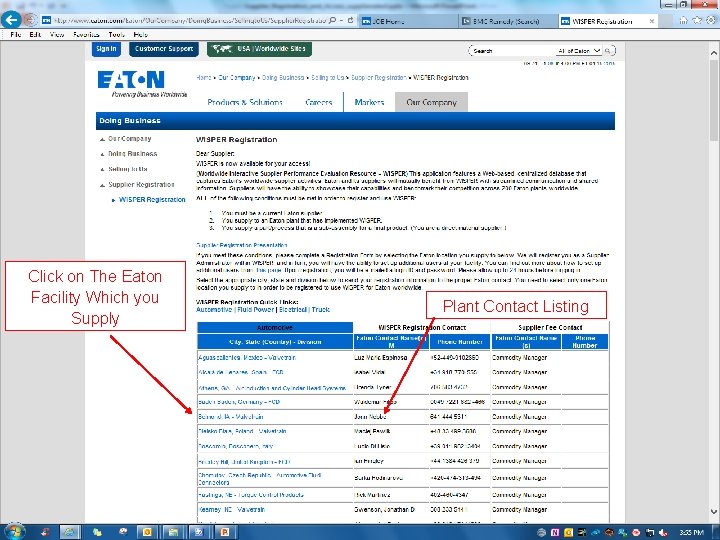Click the WISPER Registration sidebar link

(x=152, y=200)
